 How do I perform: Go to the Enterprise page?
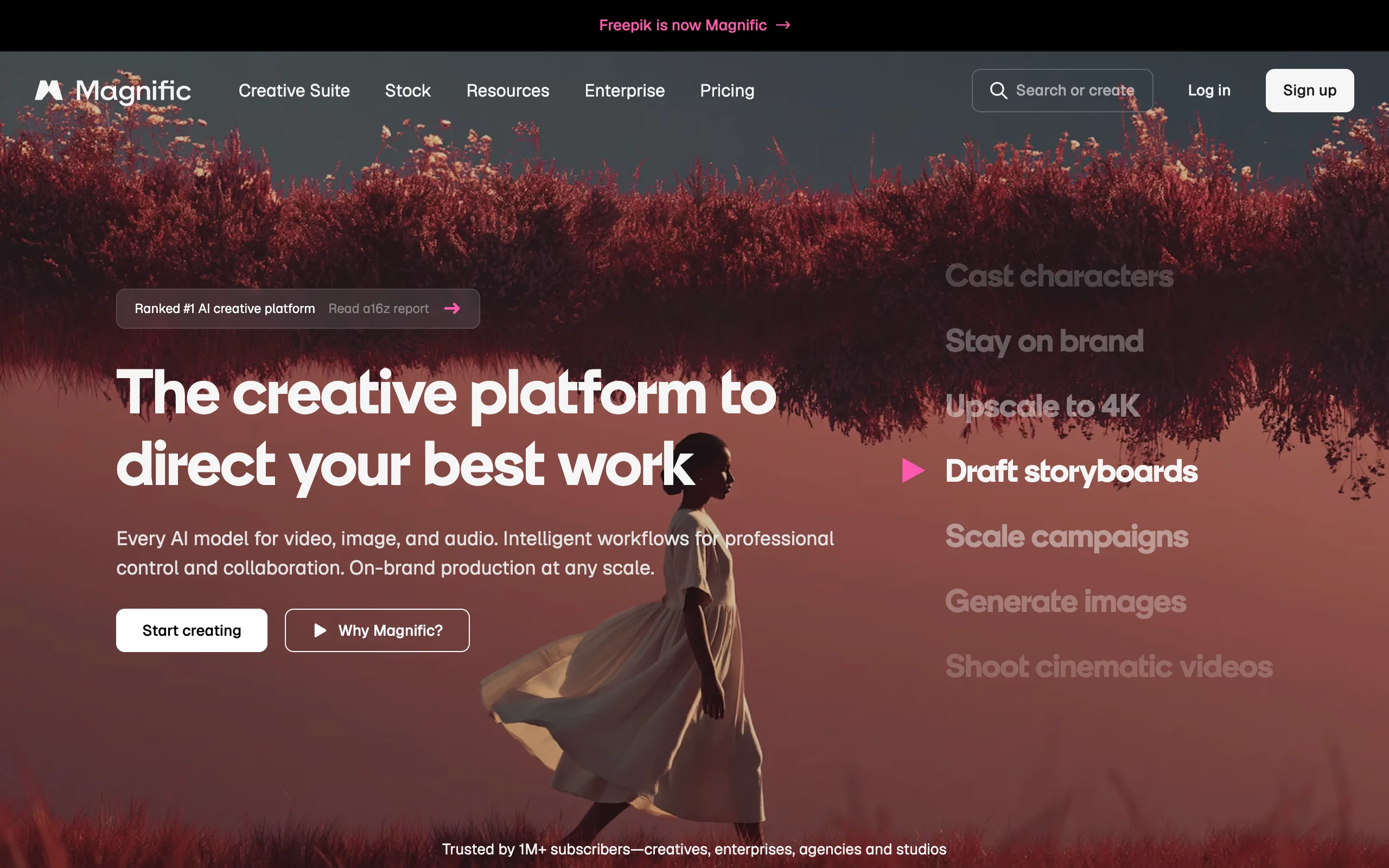click(x=625, y=90)
